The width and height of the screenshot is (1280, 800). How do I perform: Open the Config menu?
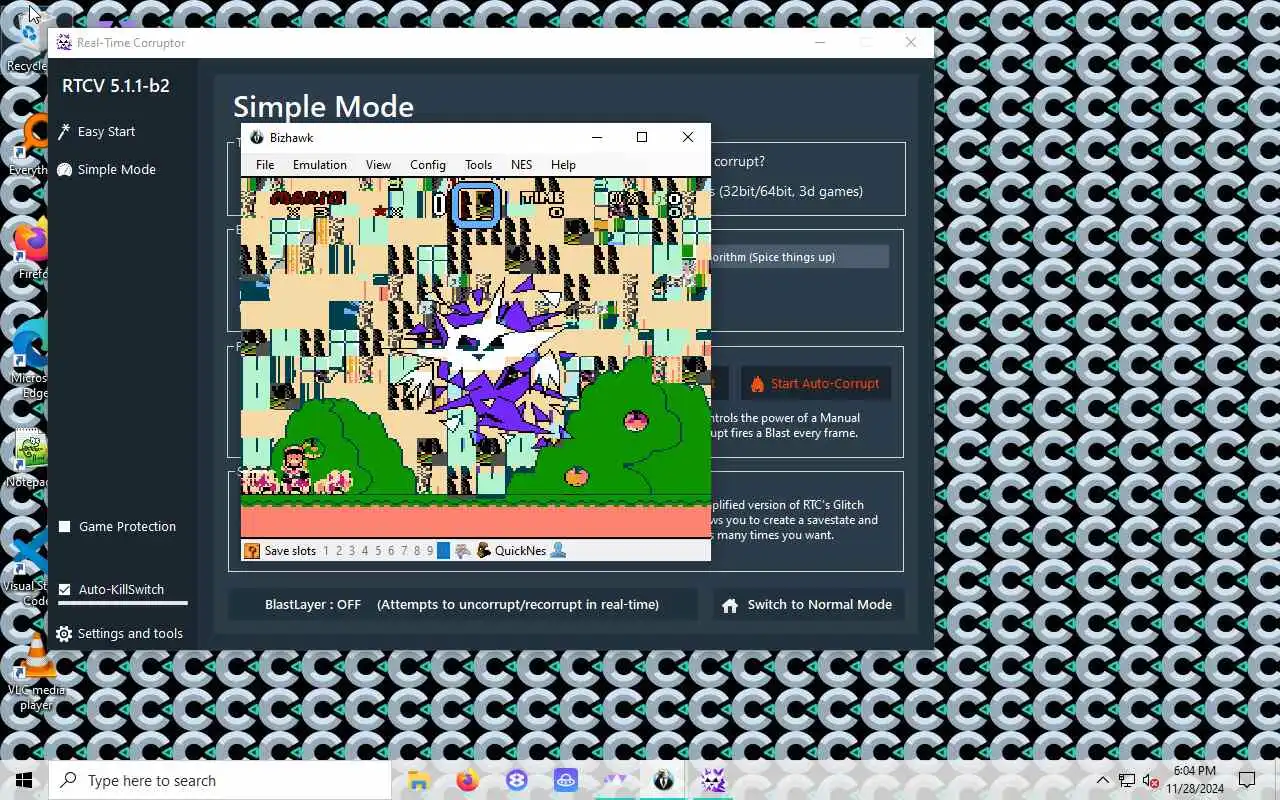coord(427,165)
